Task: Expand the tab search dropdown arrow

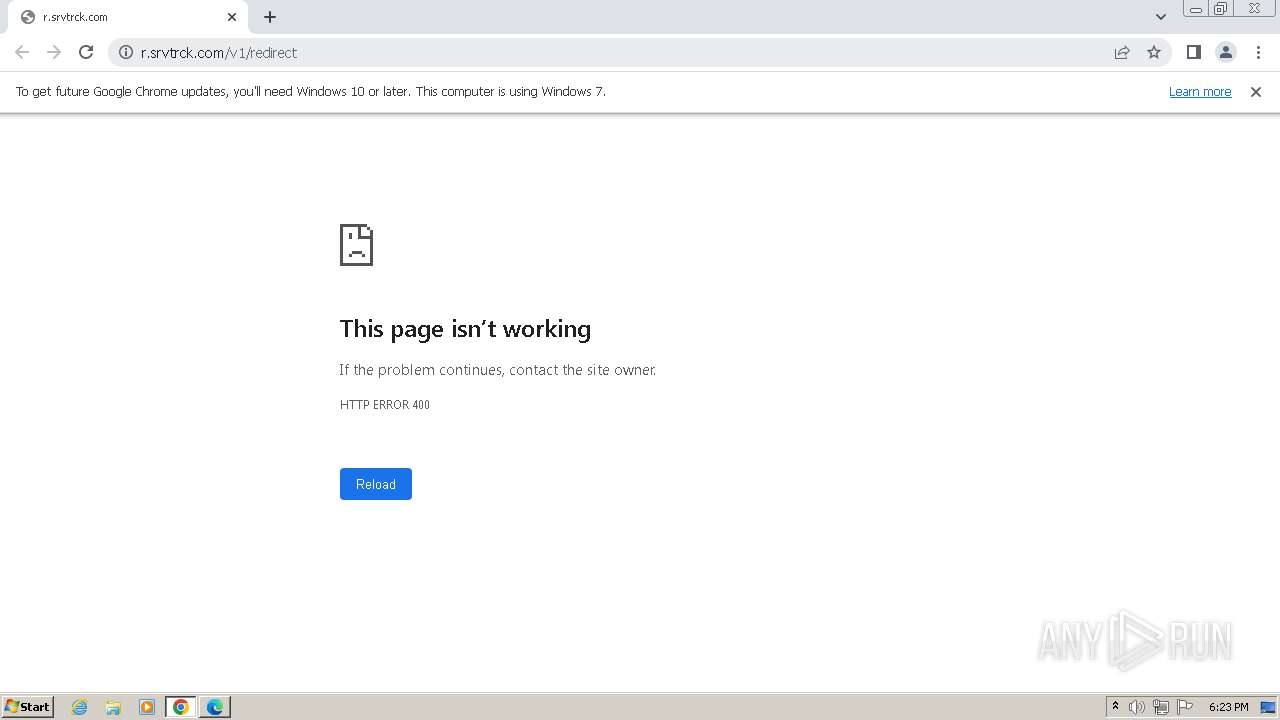Action: pyautogui.click(x=1160, y=17)
